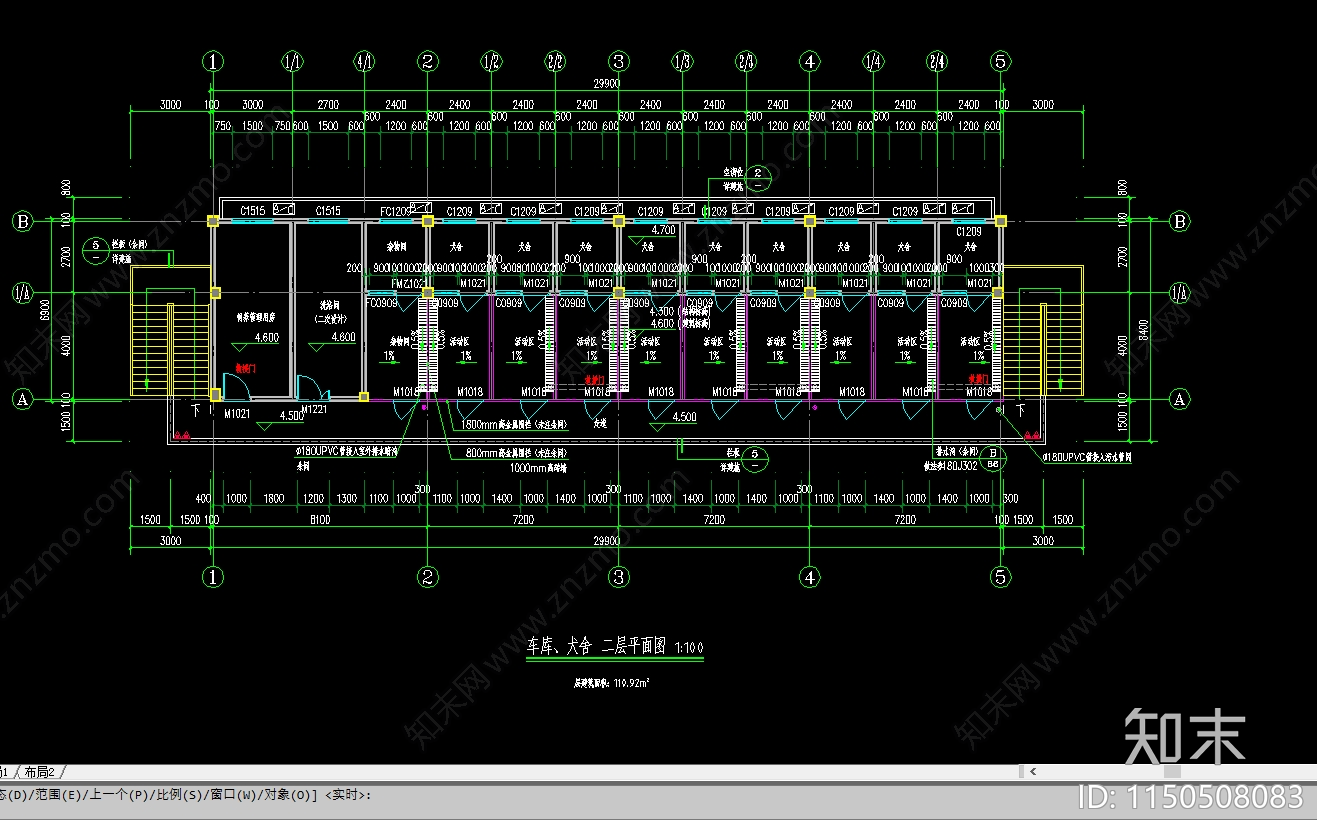
Task: Select axis bubble 5 above the plan
Action: pyautogui.click(x=1001, y=61)
